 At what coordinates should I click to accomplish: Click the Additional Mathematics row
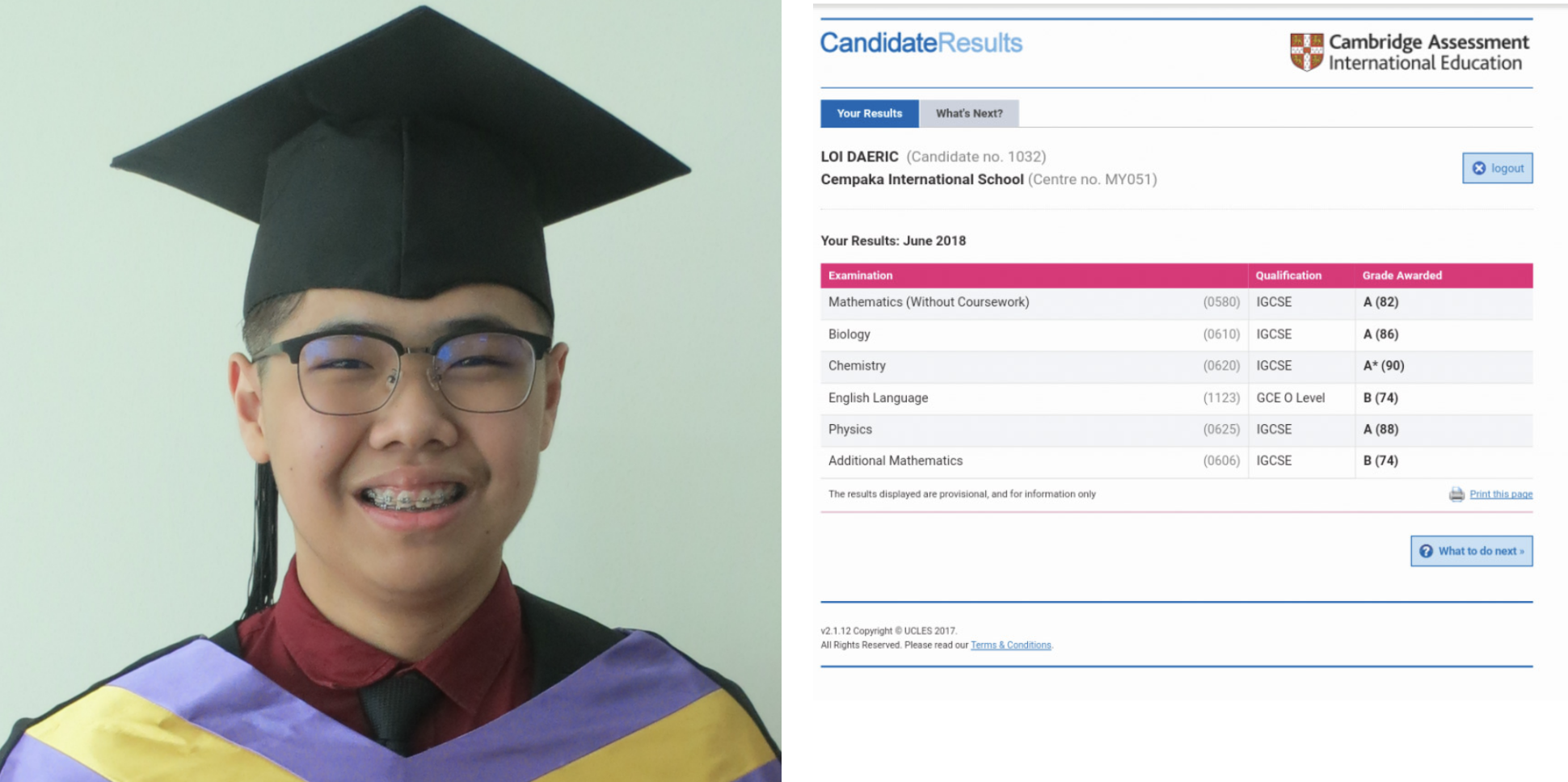(x=1177, y=461)
